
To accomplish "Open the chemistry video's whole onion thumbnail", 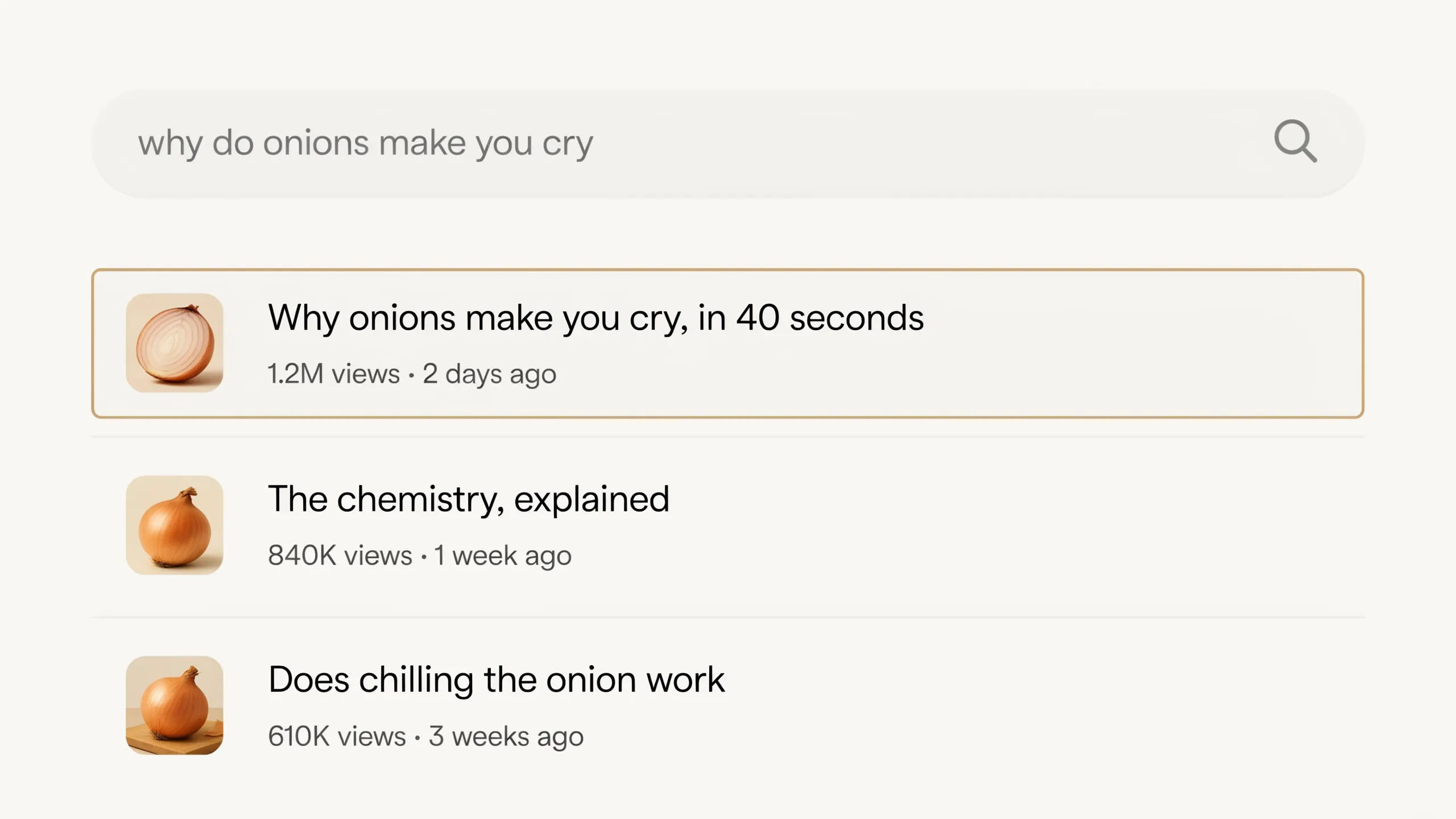I will (175, 525).
